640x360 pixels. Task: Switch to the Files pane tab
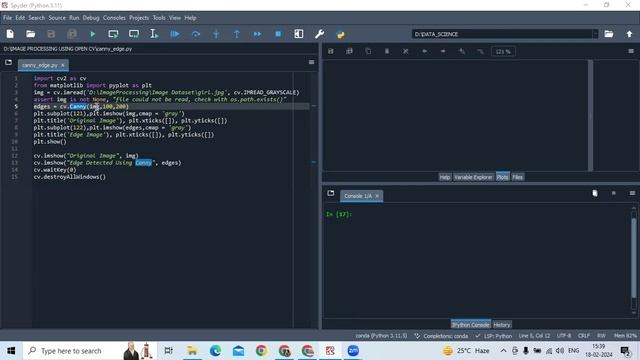coord(518,177)
